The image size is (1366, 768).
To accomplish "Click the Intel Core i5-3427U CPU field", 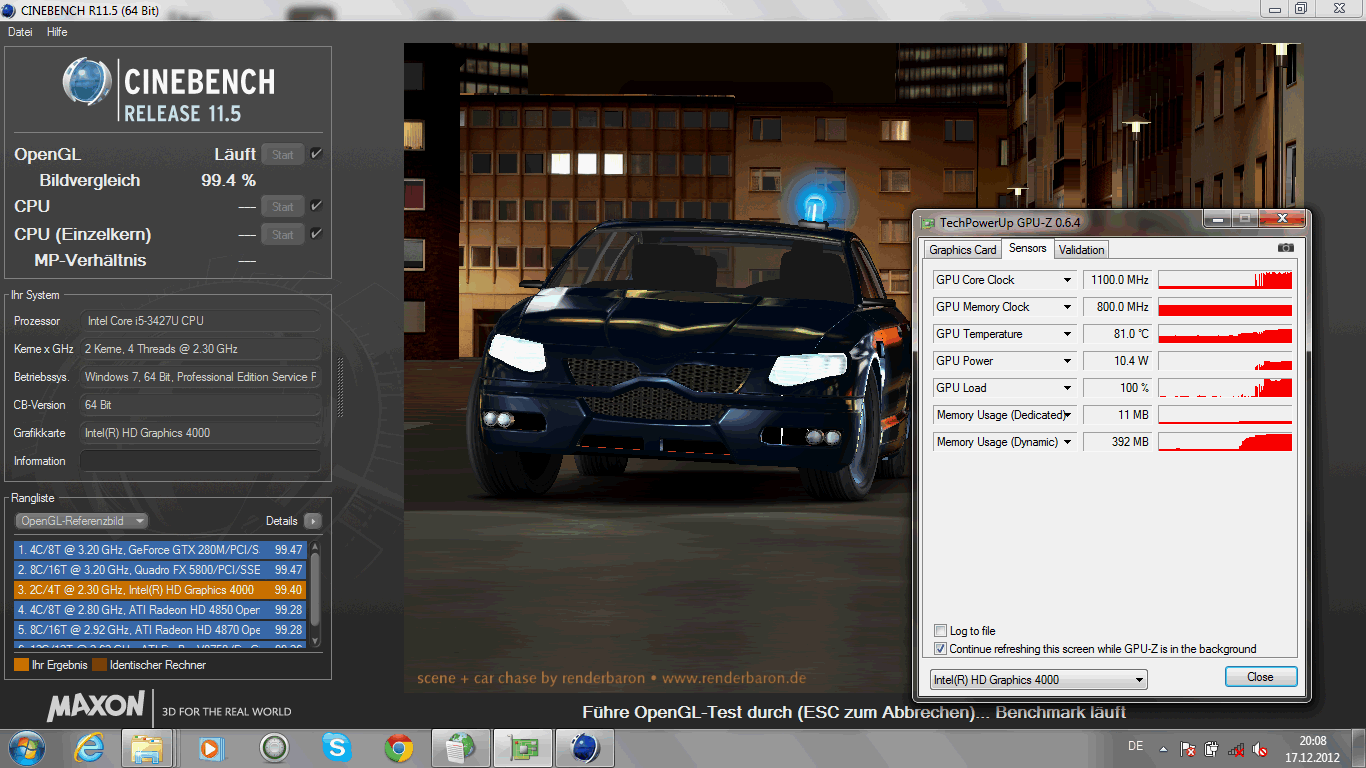I will click(x=200, y=321).
